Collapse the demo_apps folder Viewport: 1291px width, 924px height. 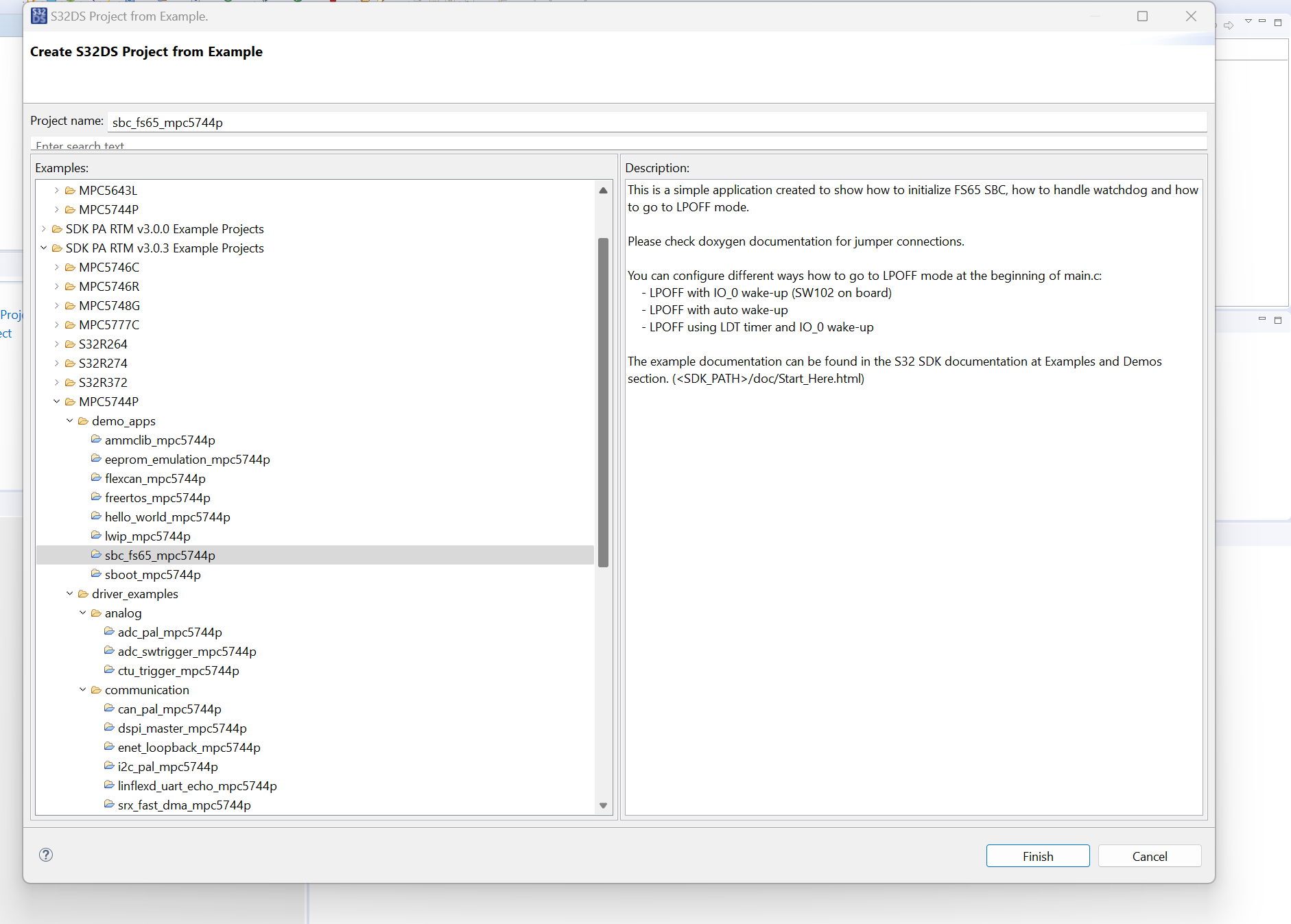click(x=69, y=420)
